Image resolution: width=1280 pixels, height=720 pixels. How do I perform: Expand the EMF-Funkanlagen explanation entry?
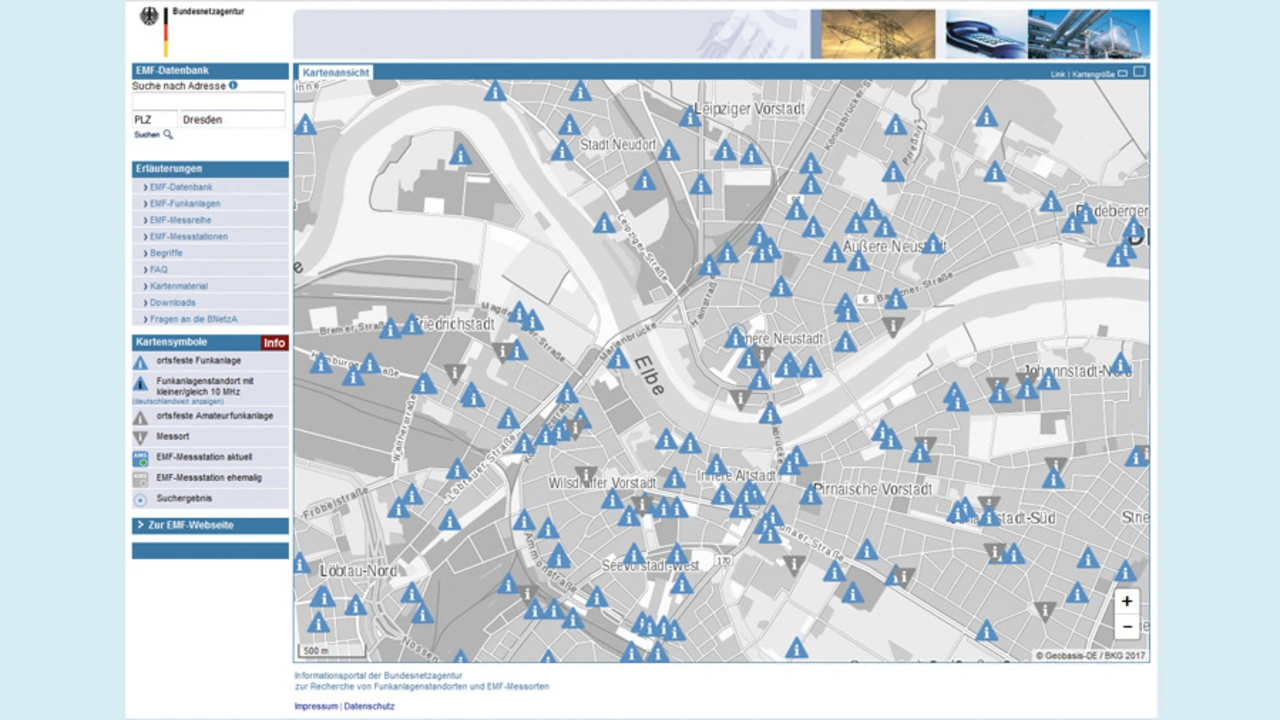point(185,204)
